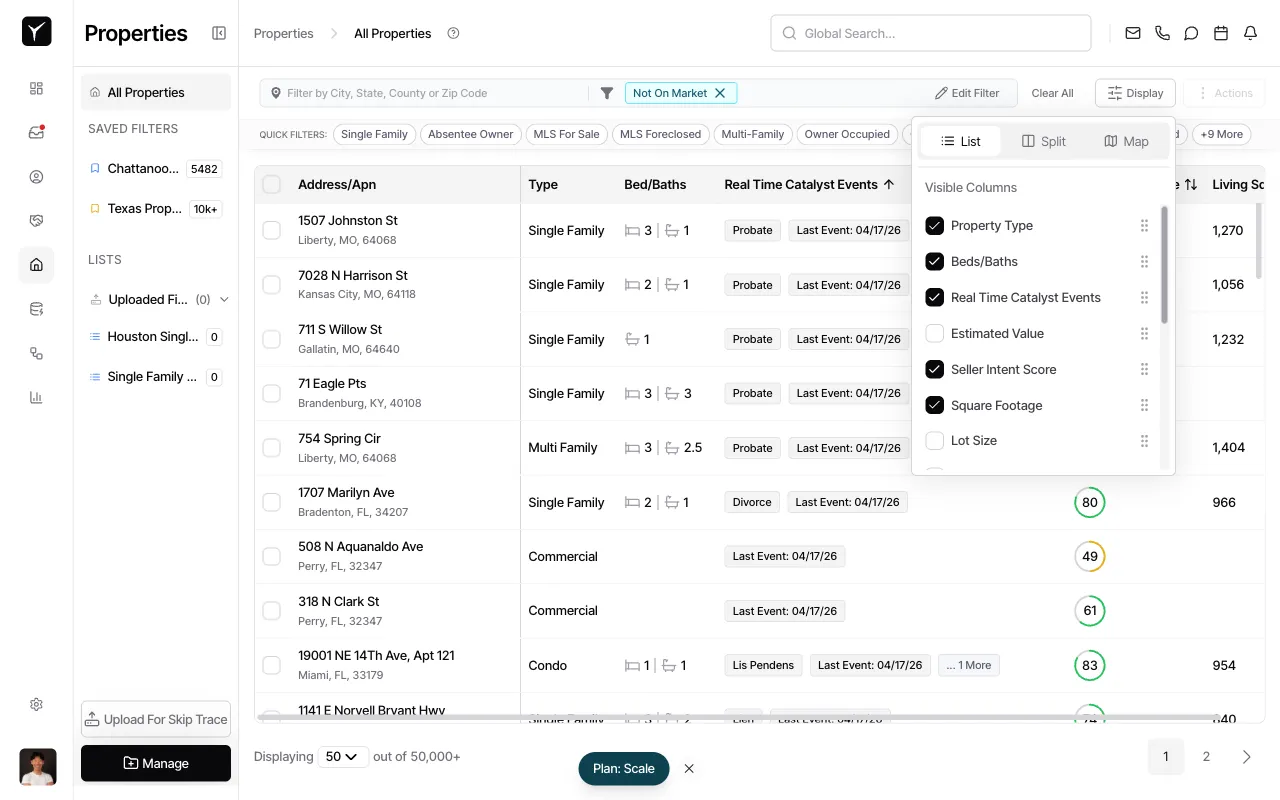This screenshot has width=1280, height=800.
Task: Open the analytics bar chart icon
Action: point(36,397)
